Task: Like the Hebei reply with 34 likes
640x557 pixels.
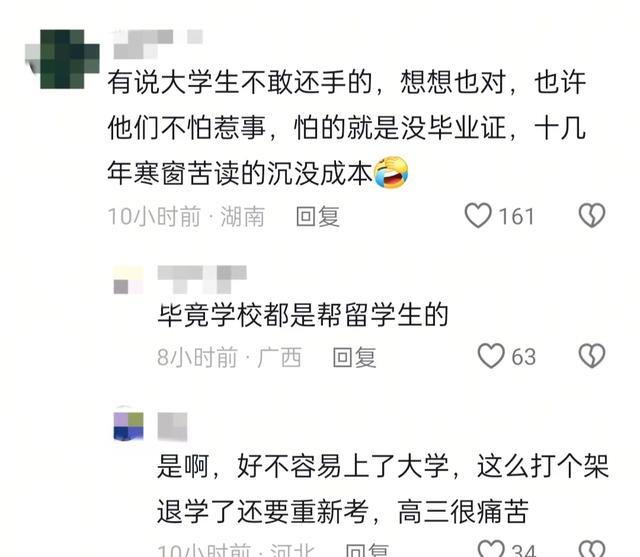Action: click(491, 548)
